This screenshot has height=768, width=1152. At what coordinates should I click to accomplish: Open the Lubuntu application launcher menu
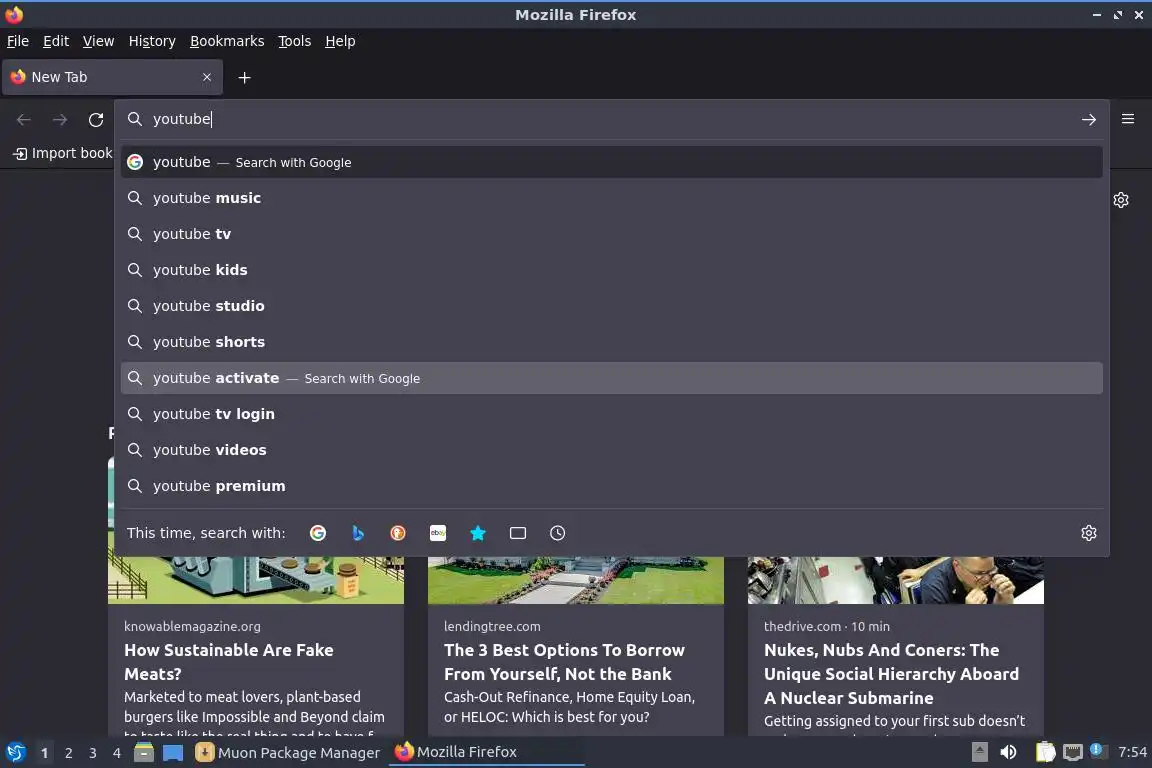pyautogui.click(x=15, y=753)
